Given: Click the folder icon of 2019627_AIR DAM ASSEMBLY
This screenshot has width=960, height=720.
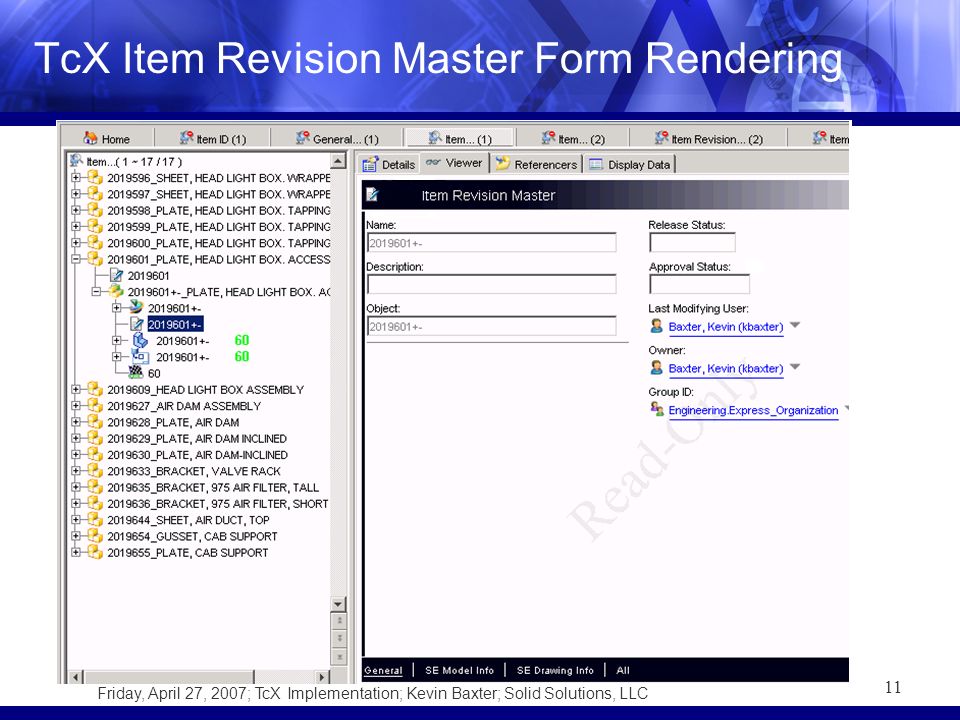Looking at the screenshot, I should click(x=95, y=405).
